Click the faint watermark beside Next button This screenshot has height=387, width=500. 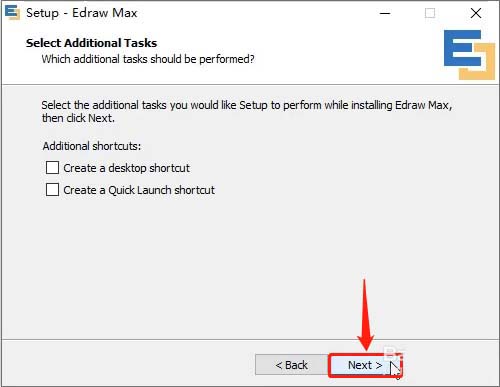pyautogui.click(x=393, y=353)
